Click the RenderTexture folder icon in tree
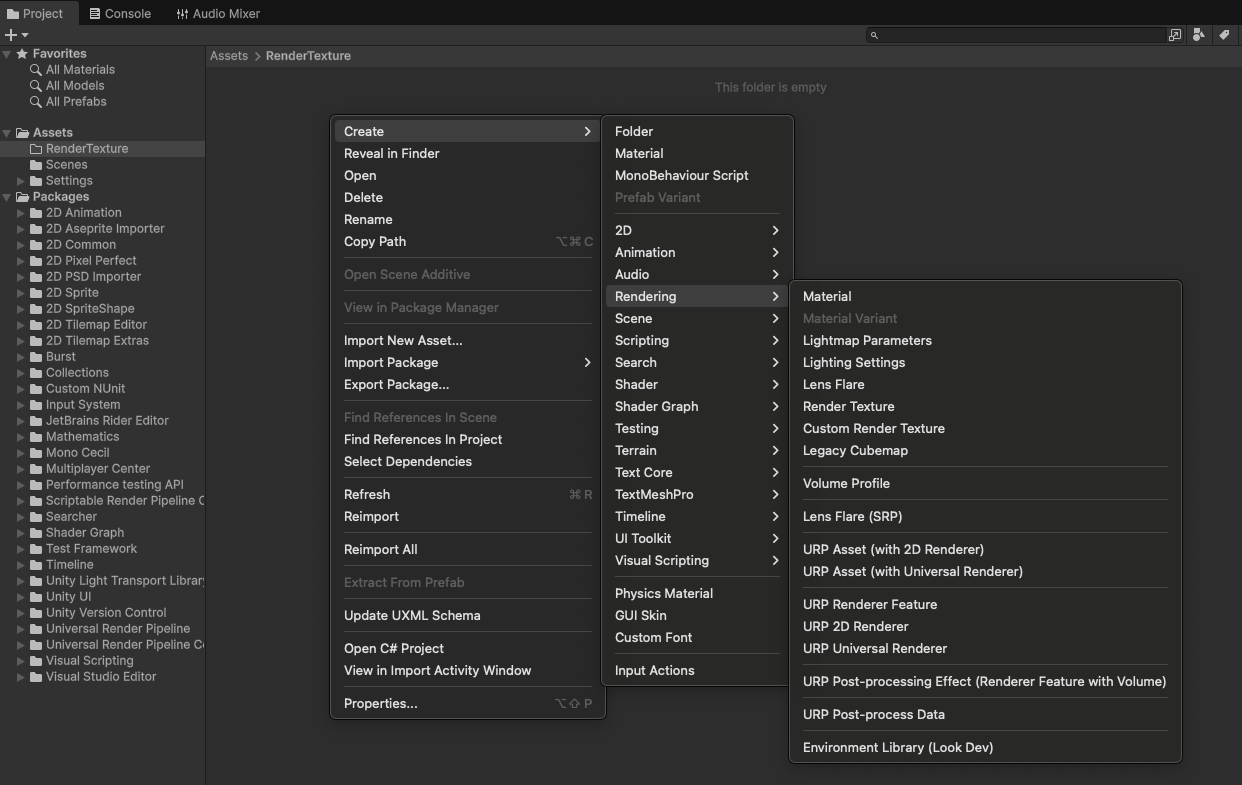 click(36, 149)
